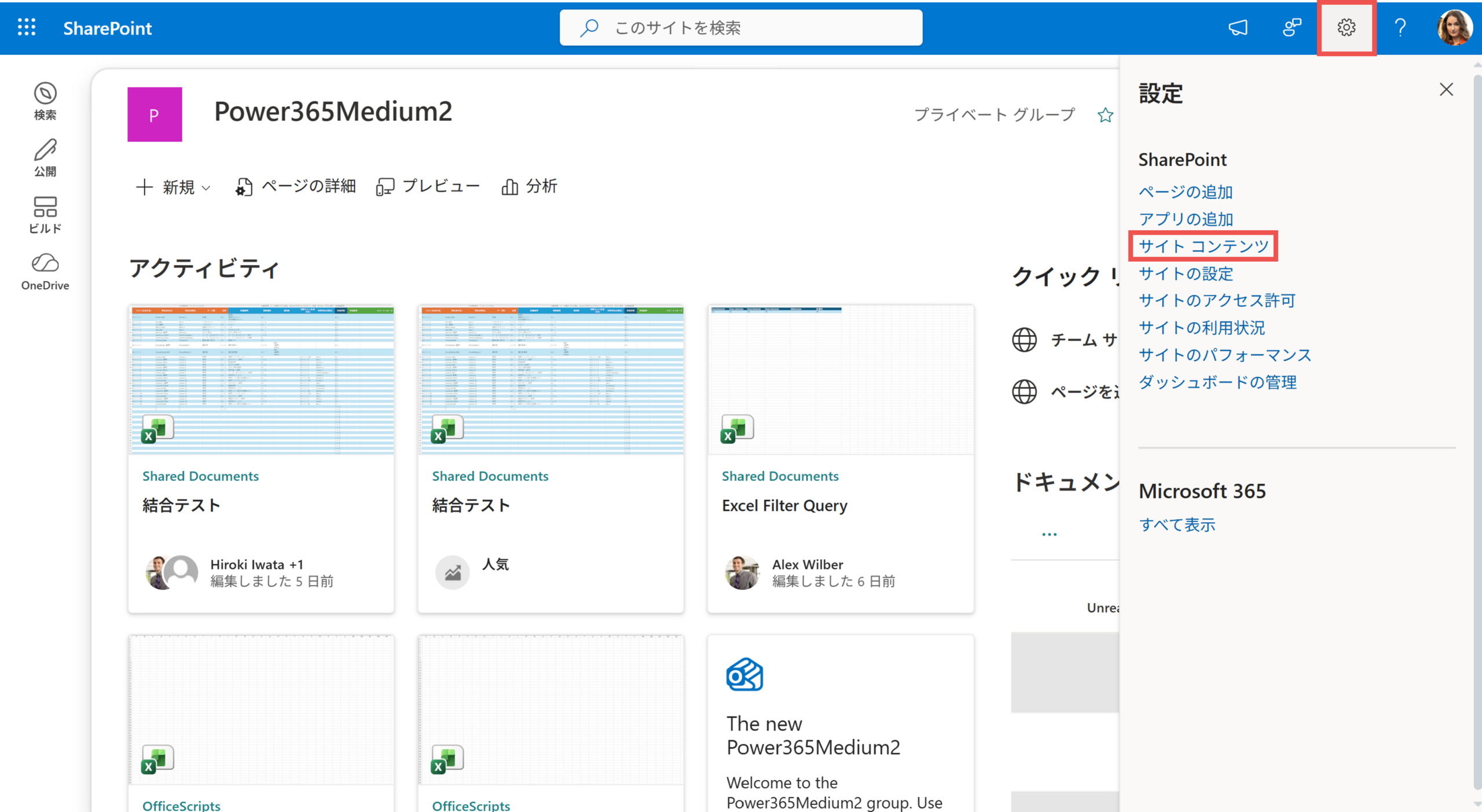Click the Power365Medium2 site title
This screenshot has height=812, width=1482.
point(333,111)
